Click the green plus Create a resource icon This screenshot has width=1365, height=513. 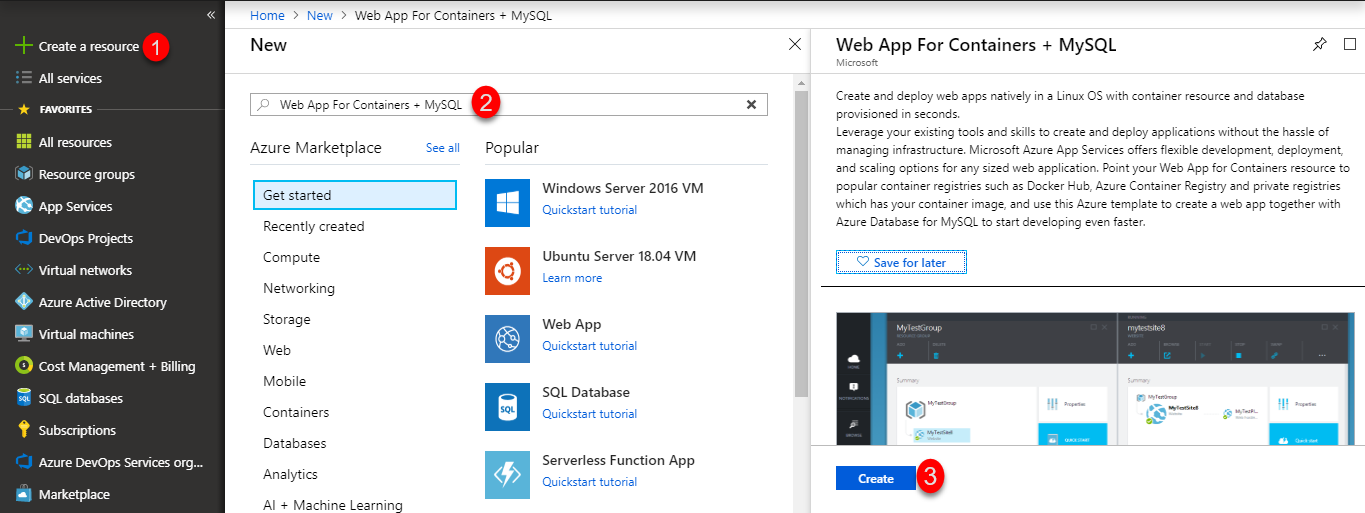[x=24, y=46]
